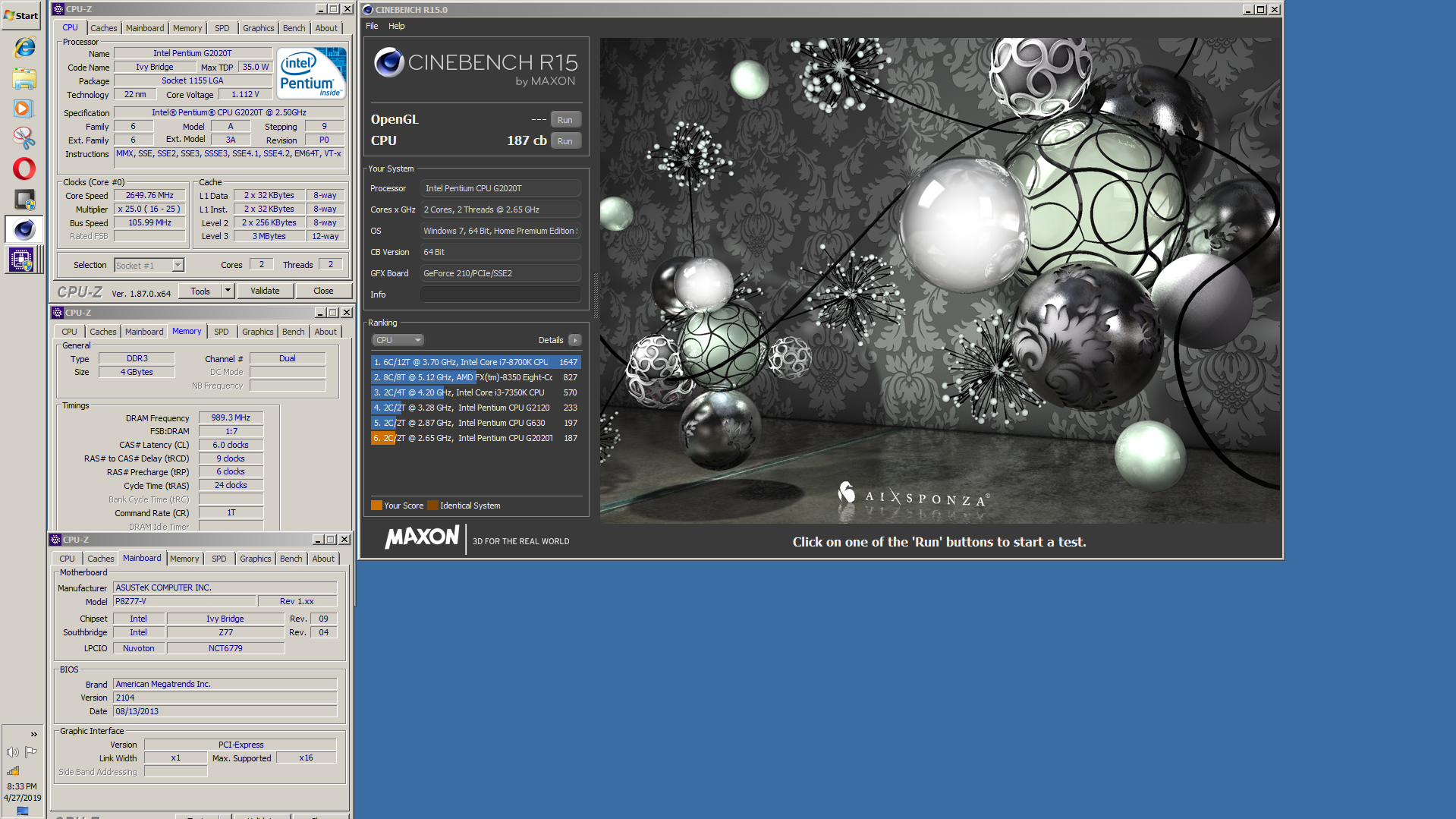Click the rendered ornament spheres scene image
Screen dimensions: 1456x819
tap(939, 281)
